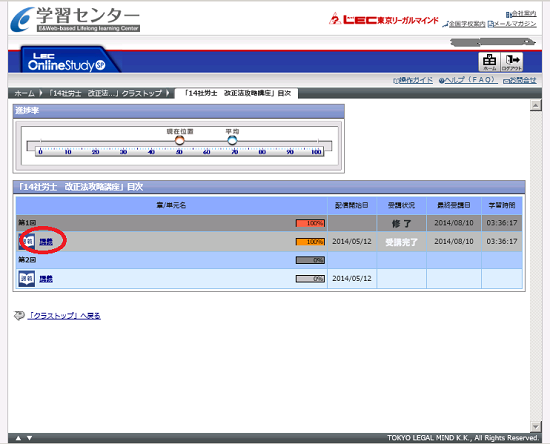Click the red 100% progress bar in 第1回 row
Image resolution: width=550 pixels, height=444 pixels.
[310, 223]
